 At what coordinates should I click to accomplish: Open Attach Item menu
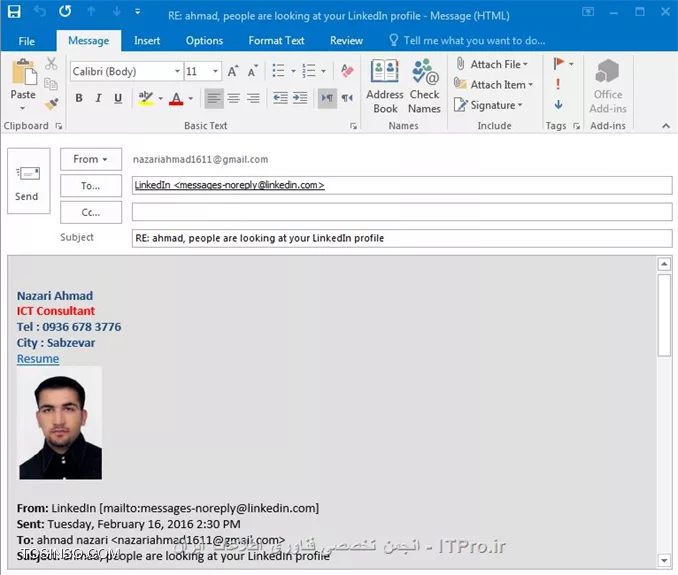coord(493,85)
